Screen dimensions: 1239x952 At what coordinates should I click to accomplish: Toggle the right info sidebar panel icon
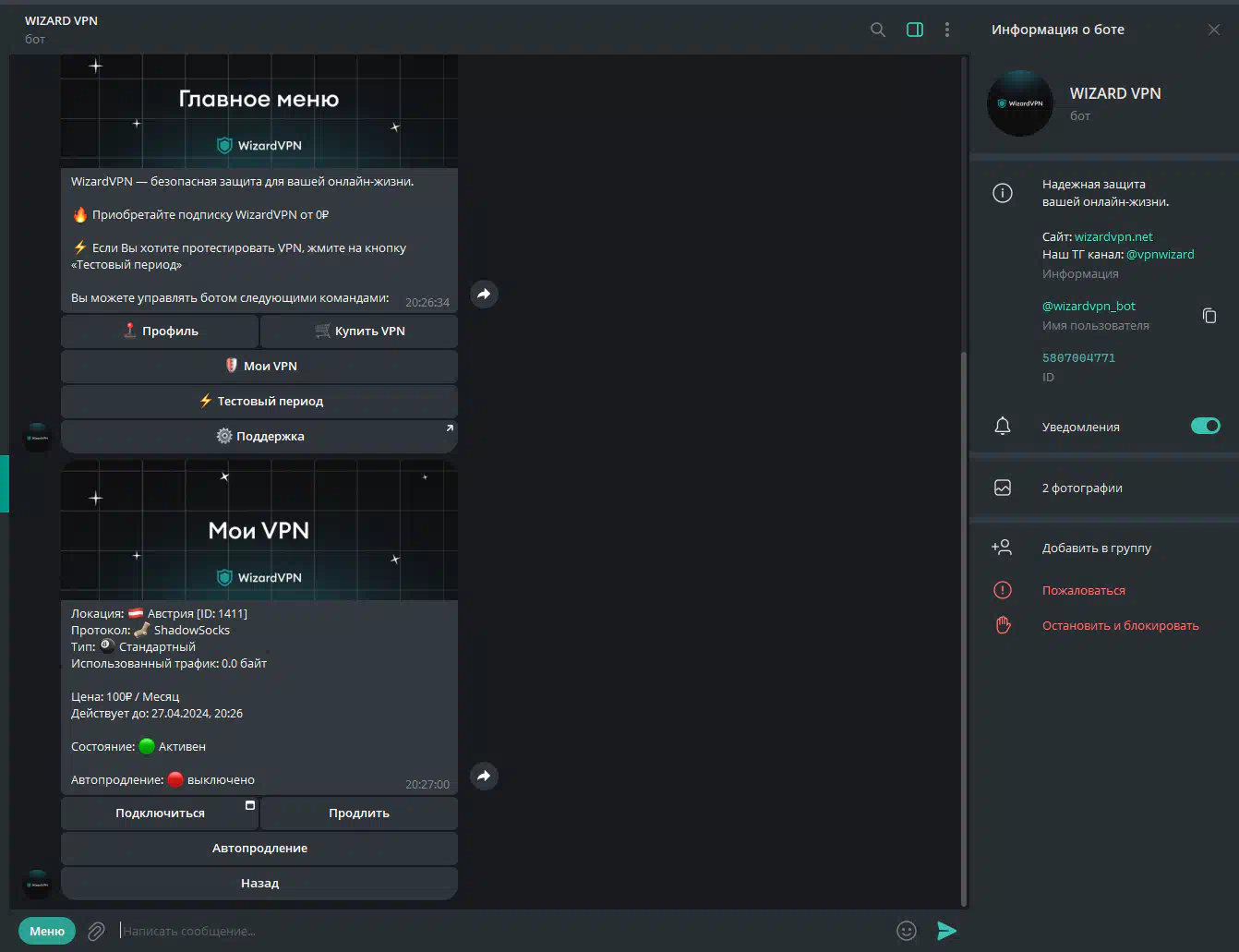(x=915, y=30)
